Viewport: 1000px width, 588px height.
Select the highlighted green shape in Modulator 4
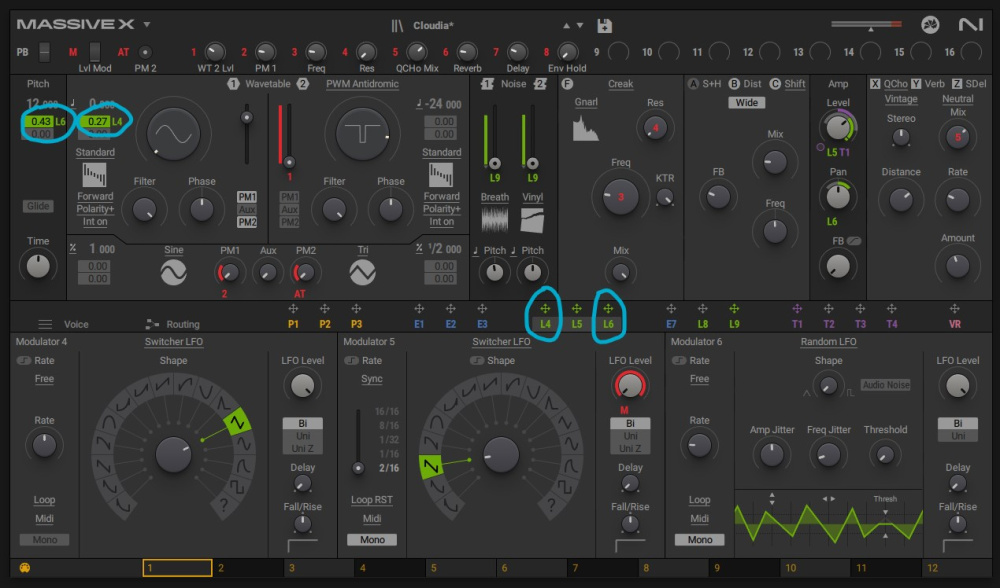click(237, 422)
